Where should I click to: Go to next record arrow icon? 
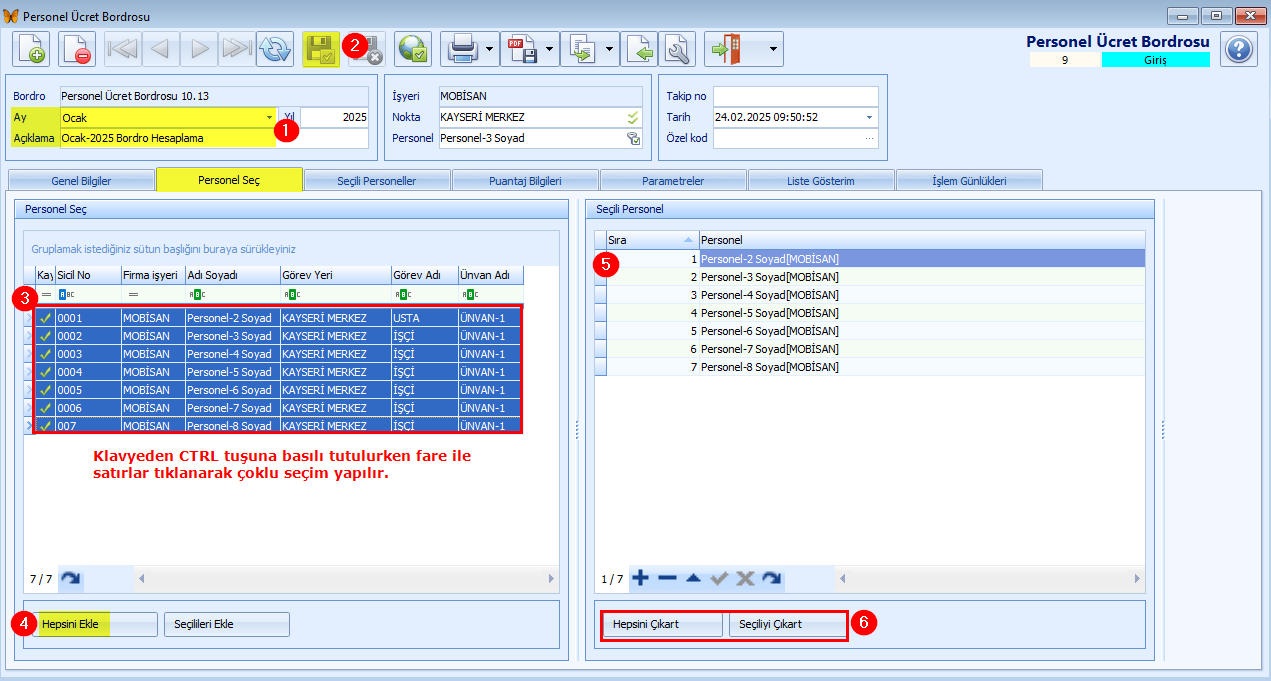tap(199, 49)
